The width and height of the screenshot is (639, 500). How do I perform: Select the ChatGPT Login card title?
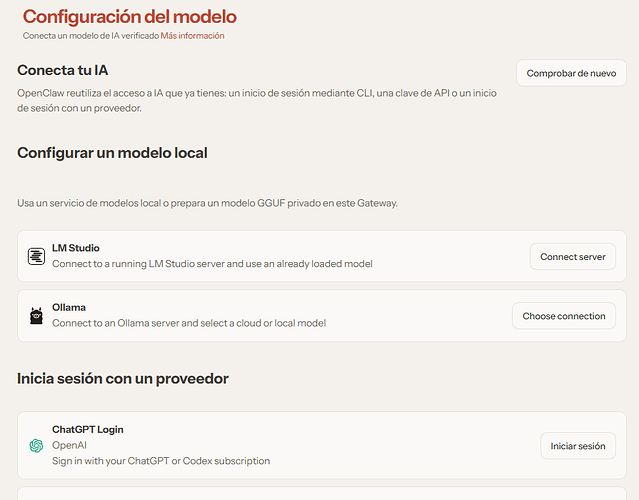[88, 430]
